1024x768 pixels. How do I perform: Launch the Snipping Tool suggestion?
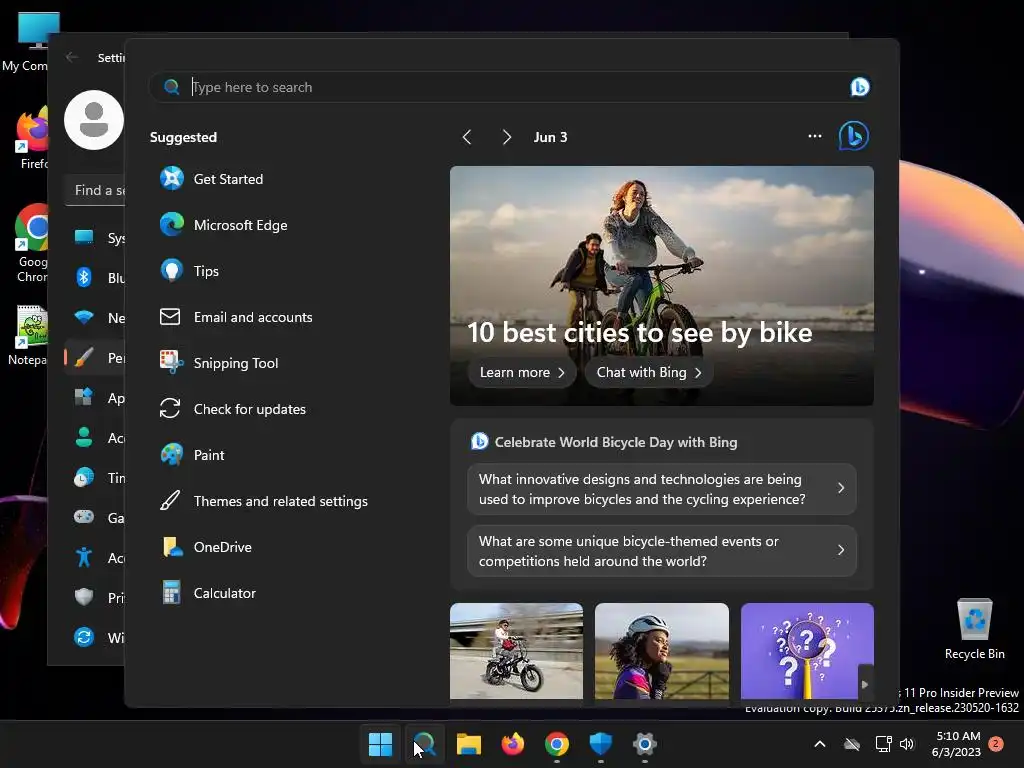click(x=219, y=363)
